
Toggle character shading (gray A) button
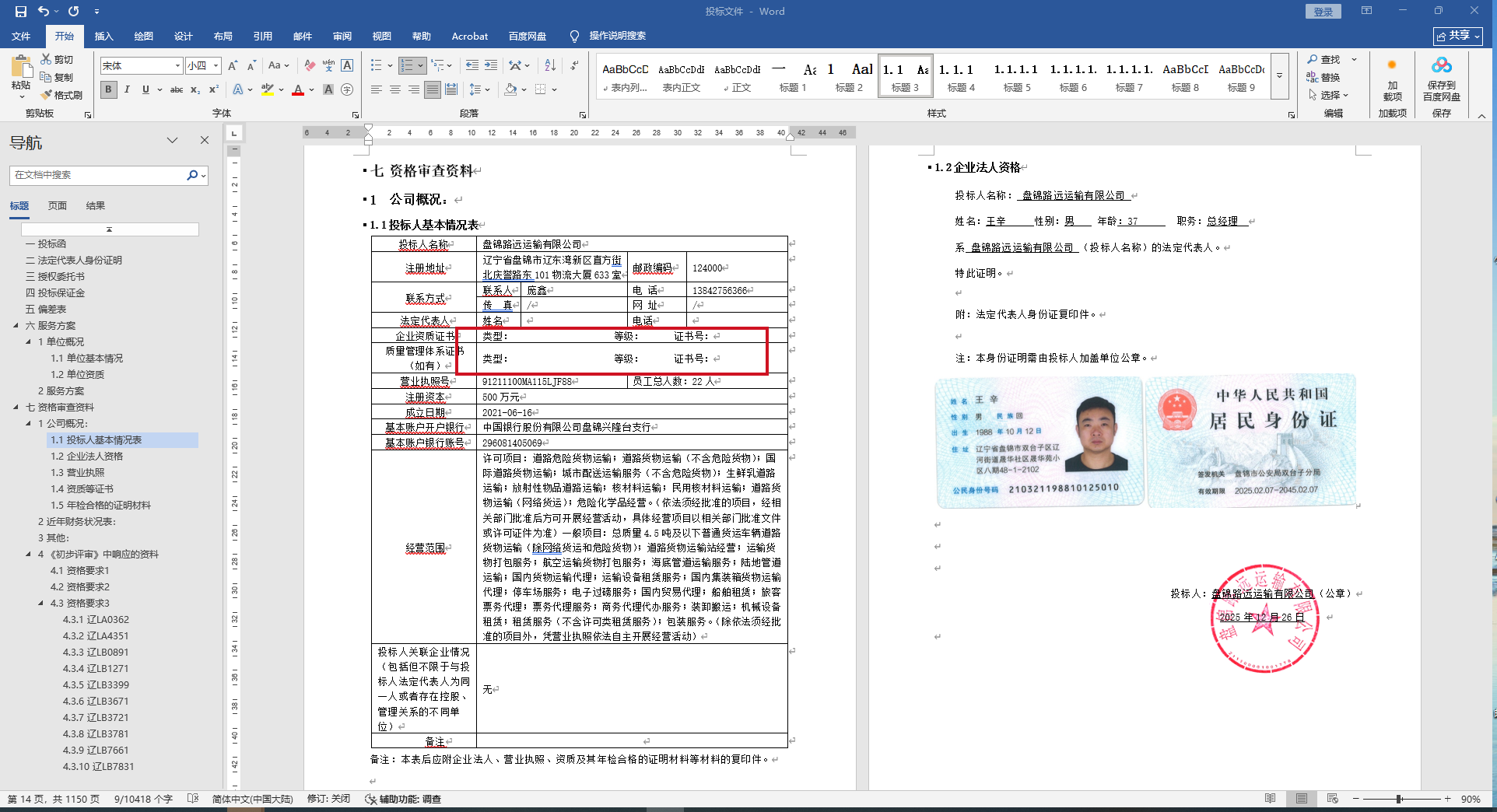pyautogui.click(x=328, y=89)
